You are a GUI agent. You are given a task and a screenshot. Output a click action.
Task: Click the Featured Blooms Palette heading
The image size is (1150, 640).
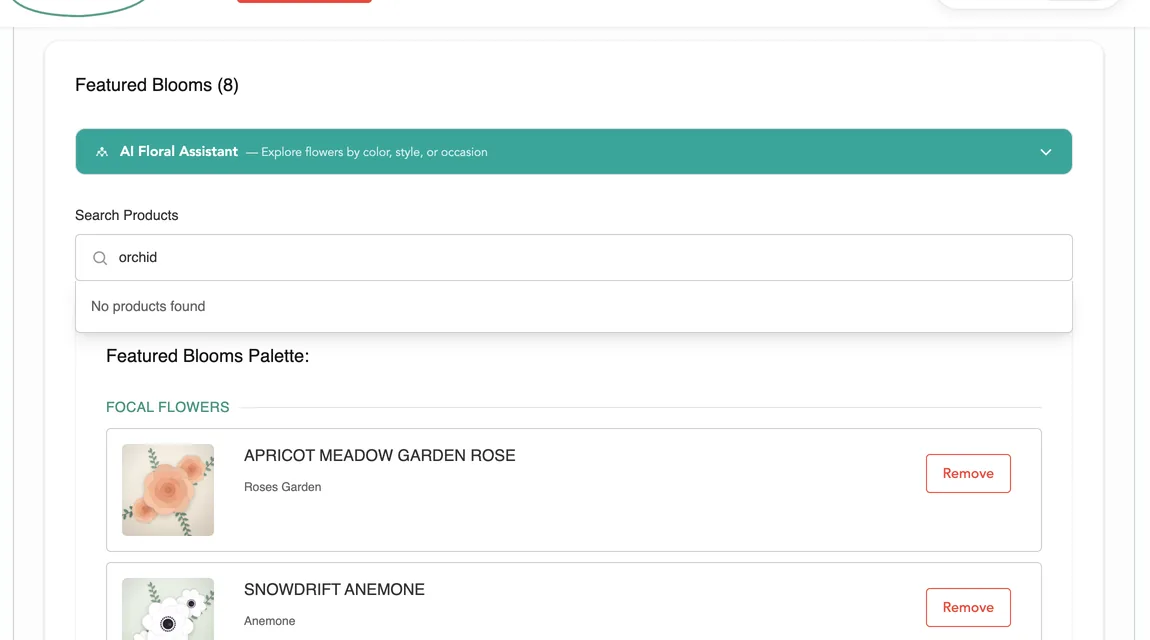[208, 356]
